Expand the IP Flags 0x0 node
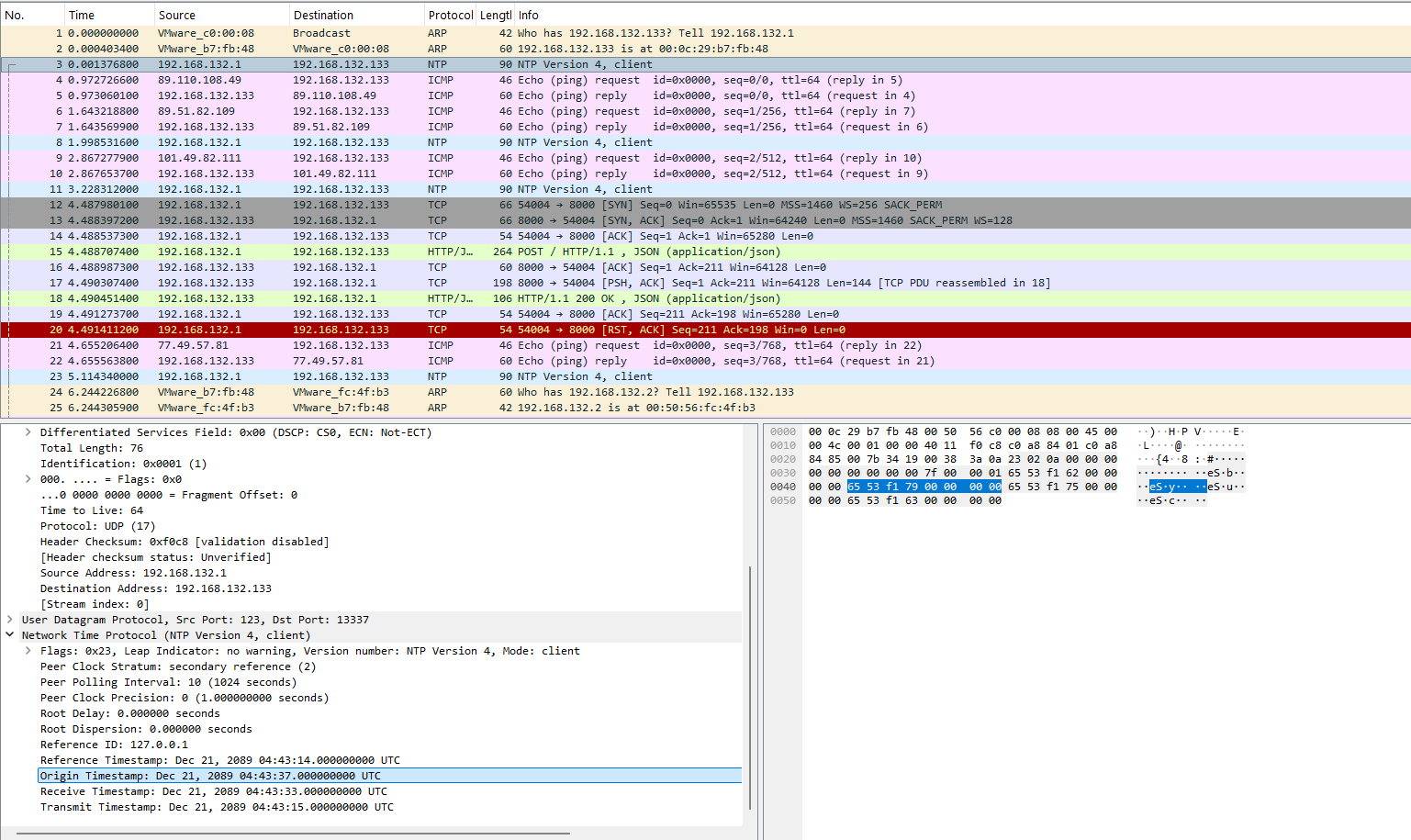This screenshot has height=840, width=1411. [x=28, y=479]
